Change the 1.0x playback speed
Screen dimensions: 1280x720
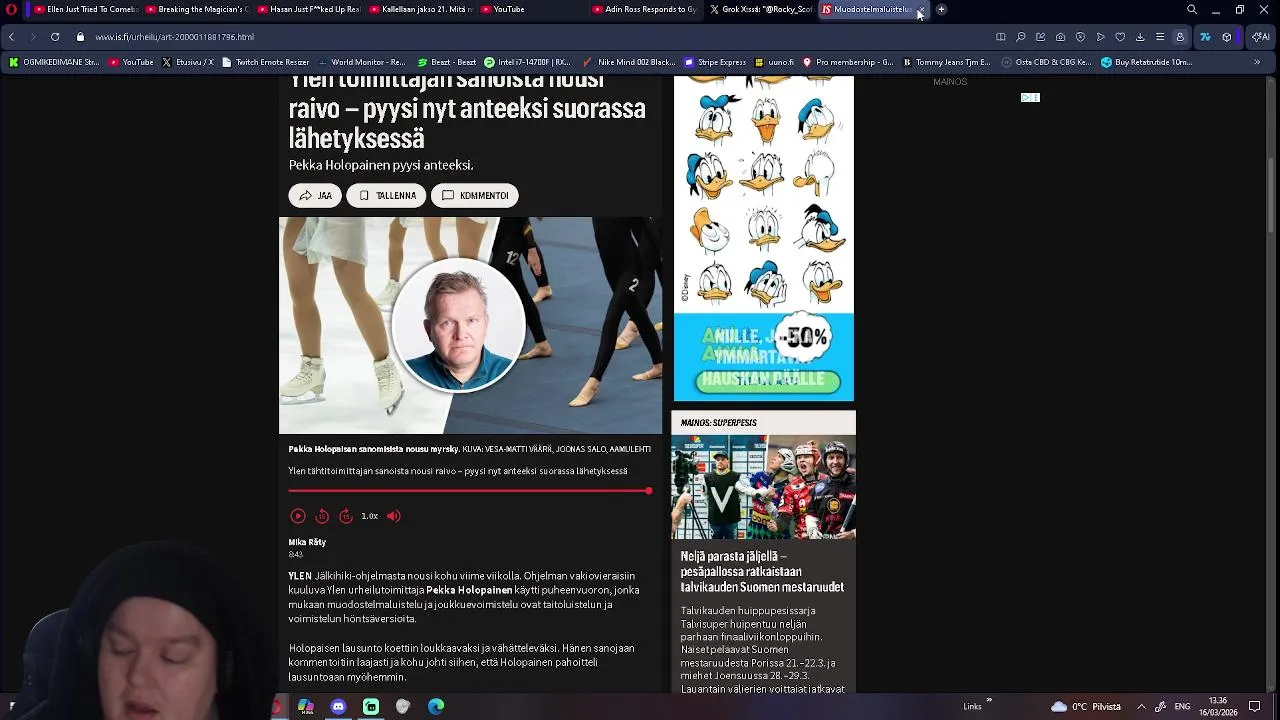(370, 516)
